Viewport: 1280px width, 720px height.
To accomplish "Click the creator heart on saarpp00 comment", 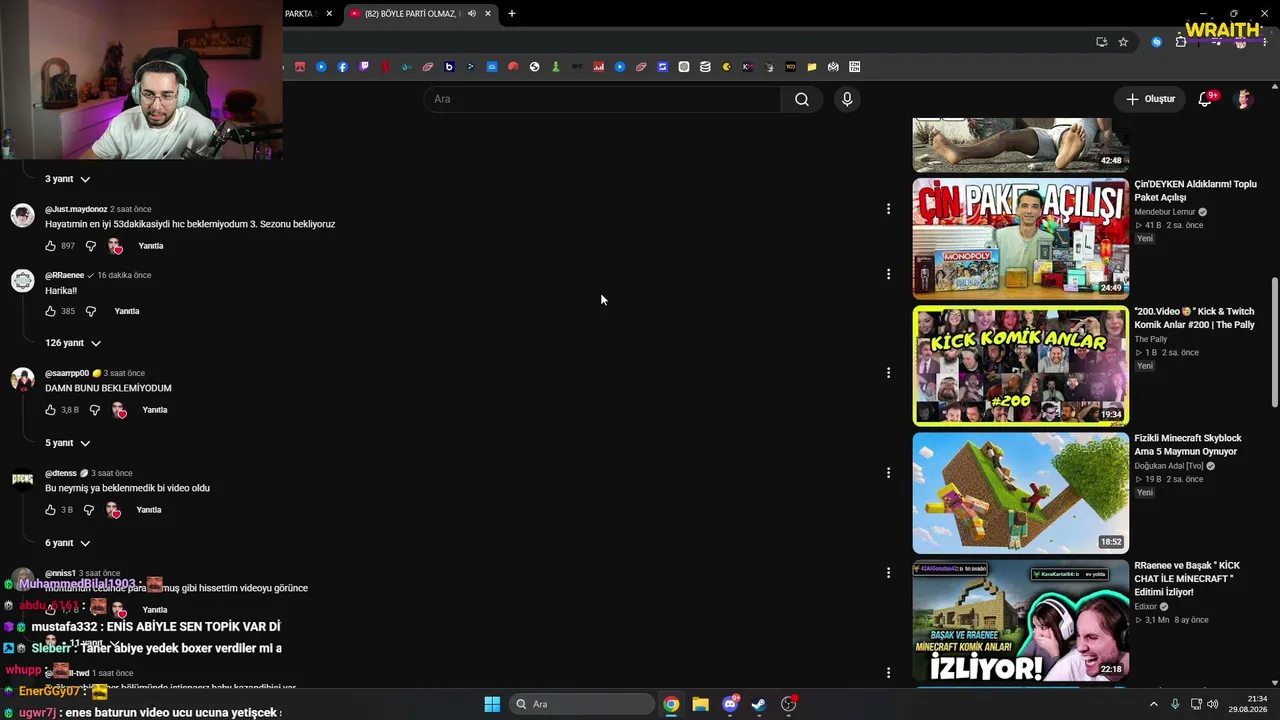I will (119, 410).
